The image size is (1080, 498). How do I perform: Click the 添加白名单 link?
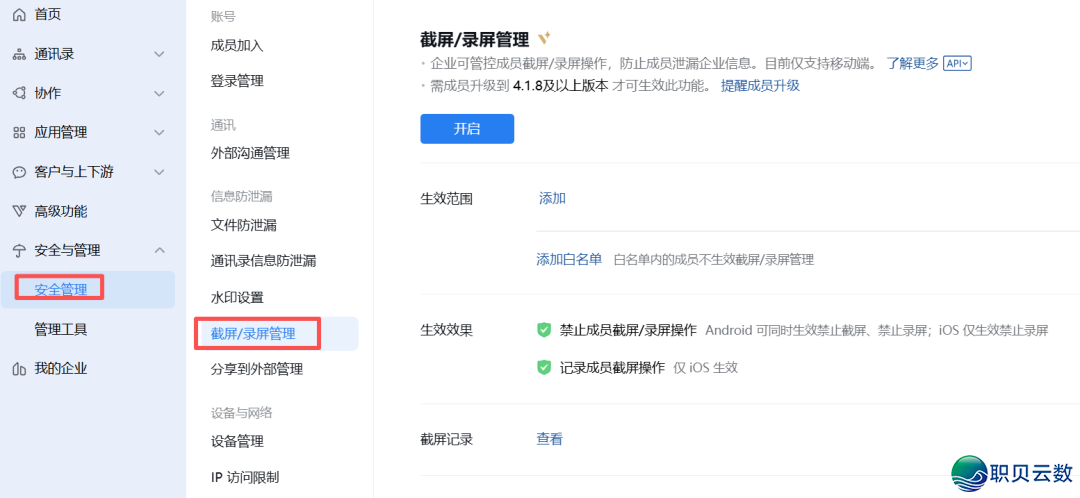(x=569, y=259)
